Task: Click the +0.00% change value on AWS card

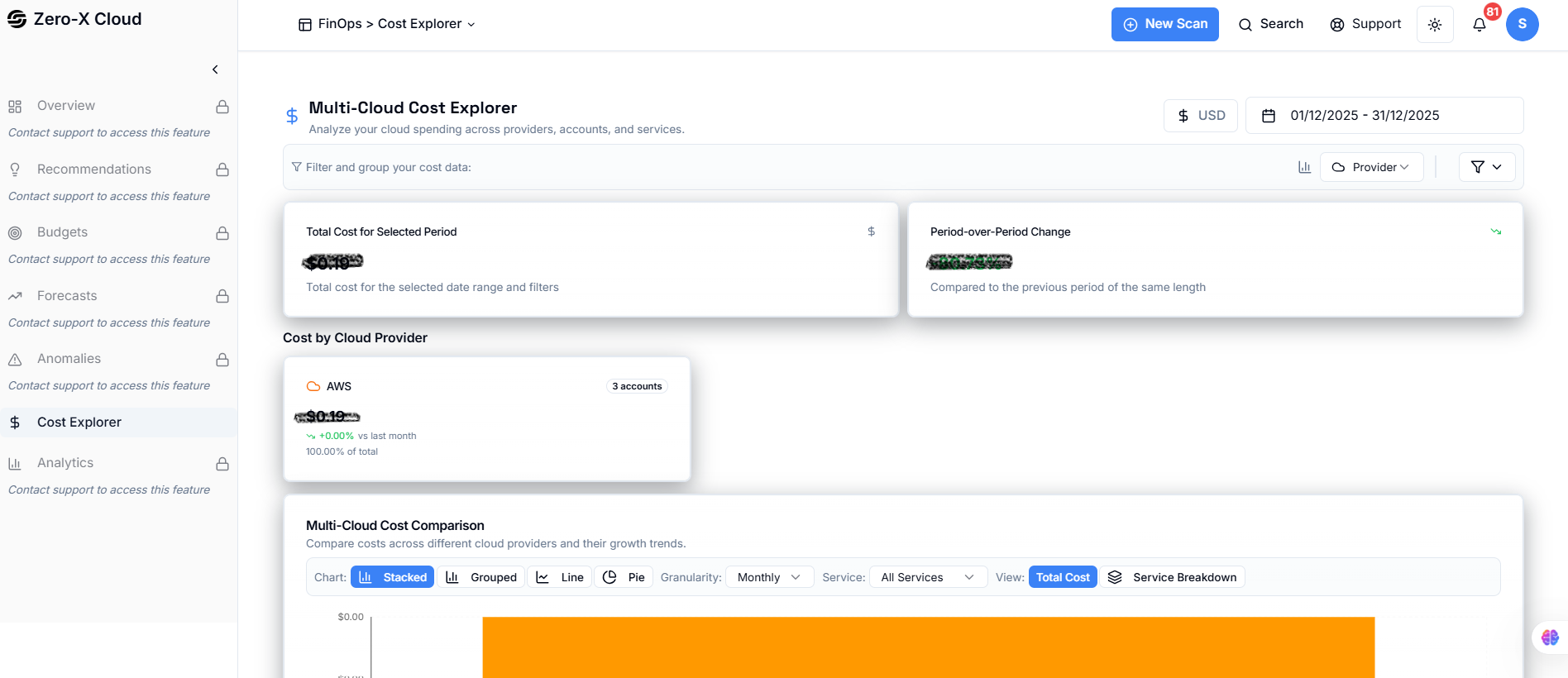Action: pos(337,436)
